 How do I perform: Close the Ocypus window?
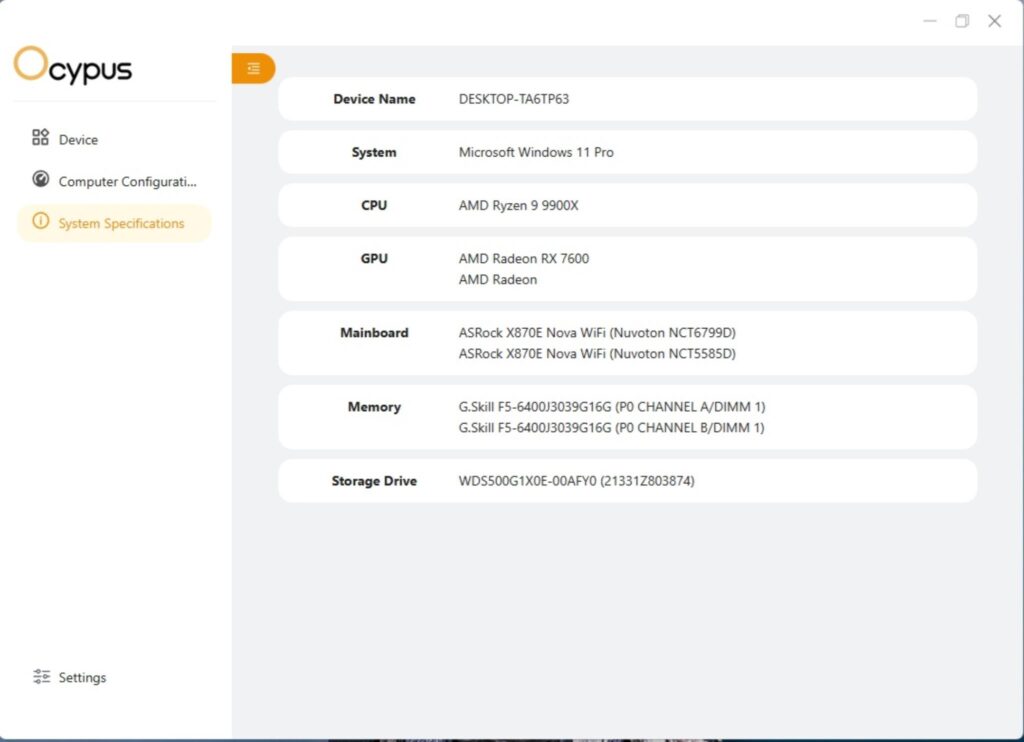[x=995, y=21]
